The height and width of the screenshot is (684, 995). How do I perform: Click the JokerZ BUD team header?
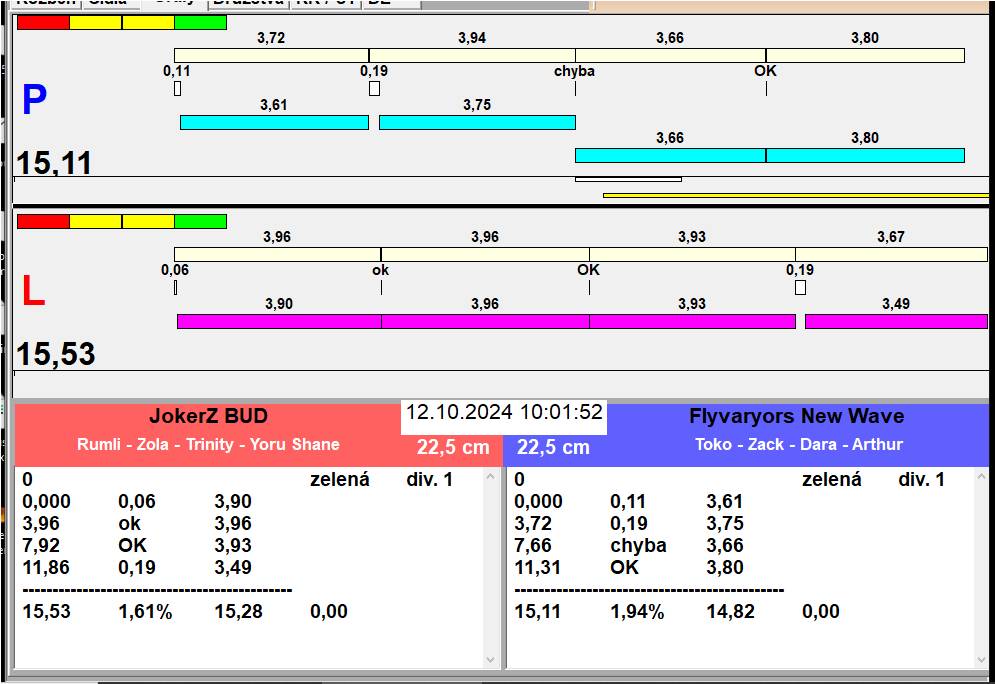click(208, 416)
